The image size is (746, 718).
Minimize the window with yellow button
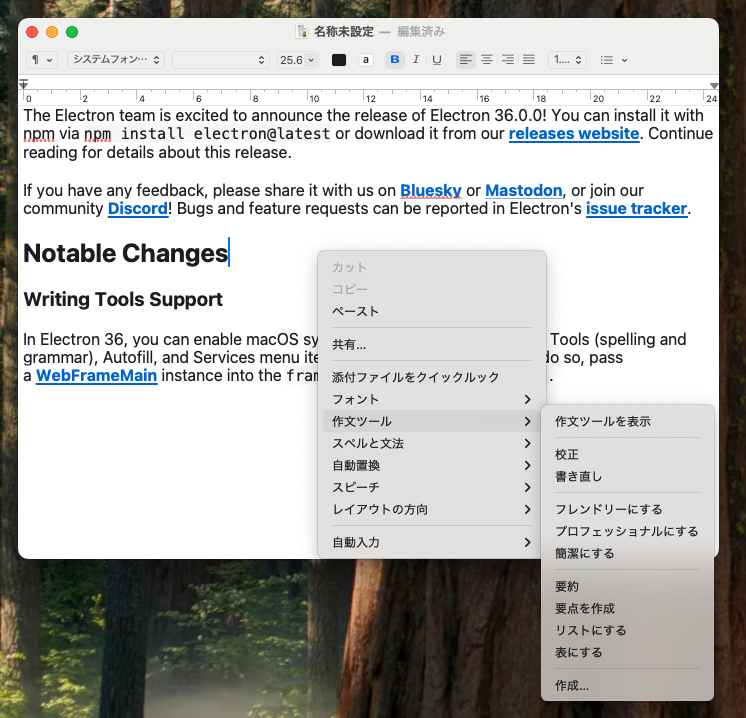(52, 32)
